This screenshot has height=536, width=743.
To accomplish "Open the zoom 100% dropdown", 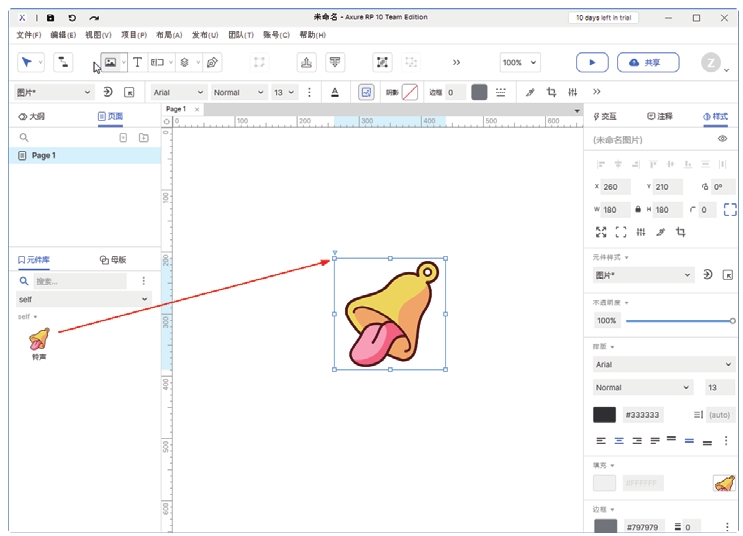I will coord(520,62).
